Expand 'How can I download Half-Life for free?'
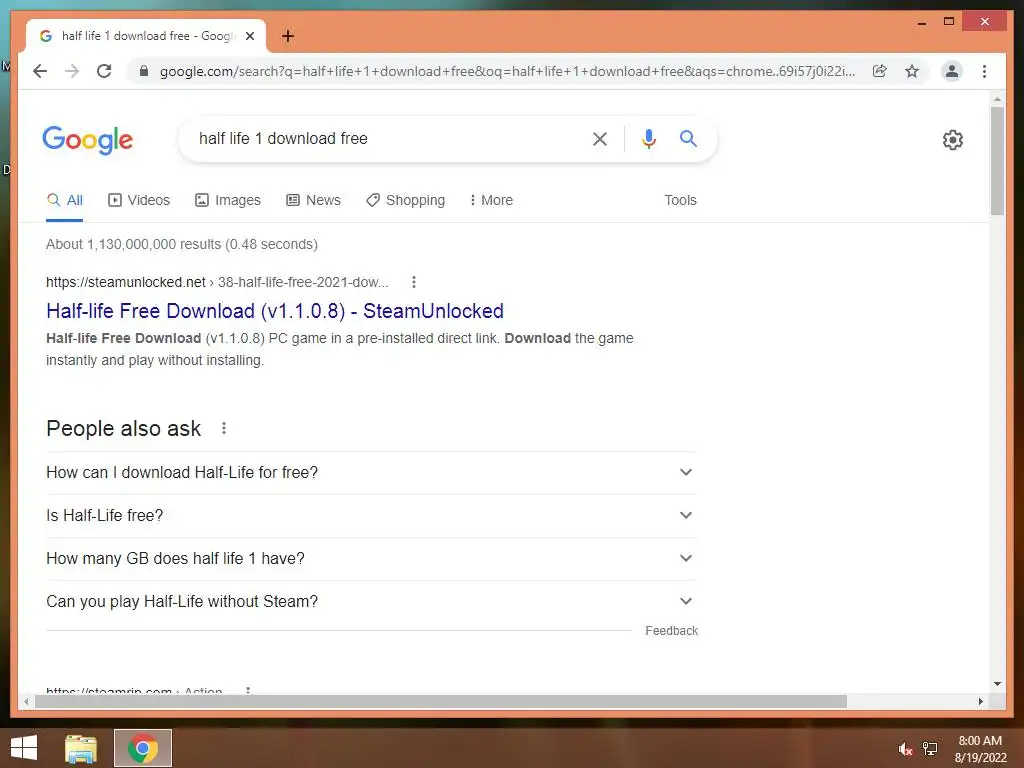The image size is (1024, 768). click(x=371, y=472)
